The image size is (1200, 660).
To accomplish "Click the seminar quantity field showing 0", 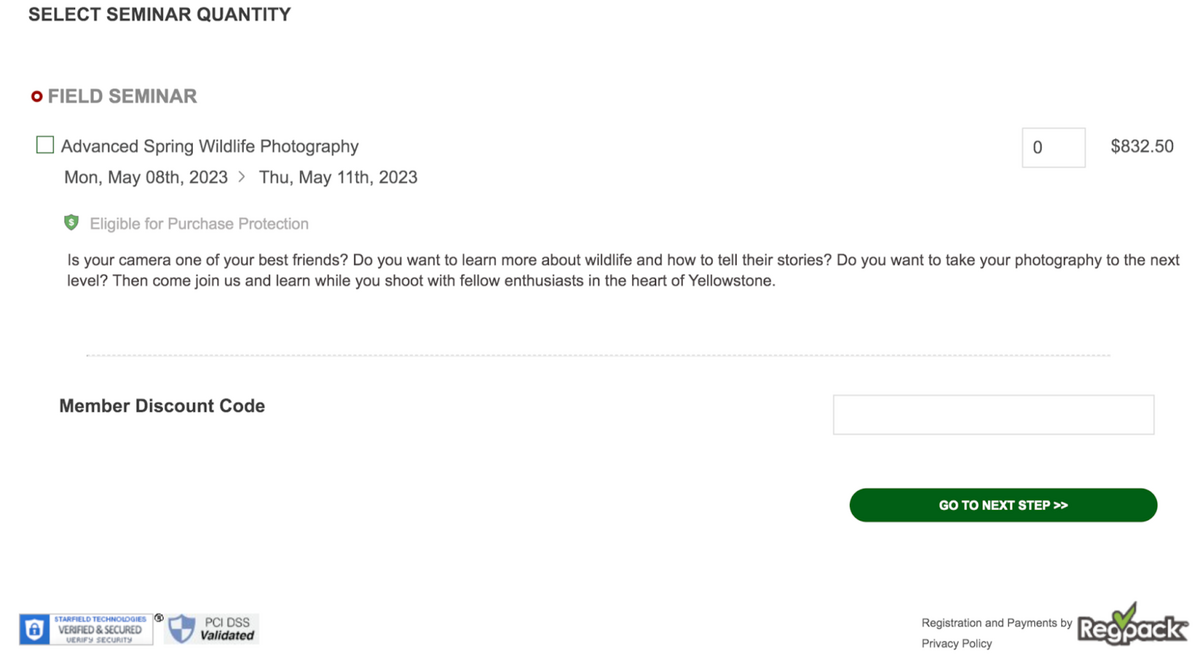I will pyautogui.click(x=1053, y=147).
